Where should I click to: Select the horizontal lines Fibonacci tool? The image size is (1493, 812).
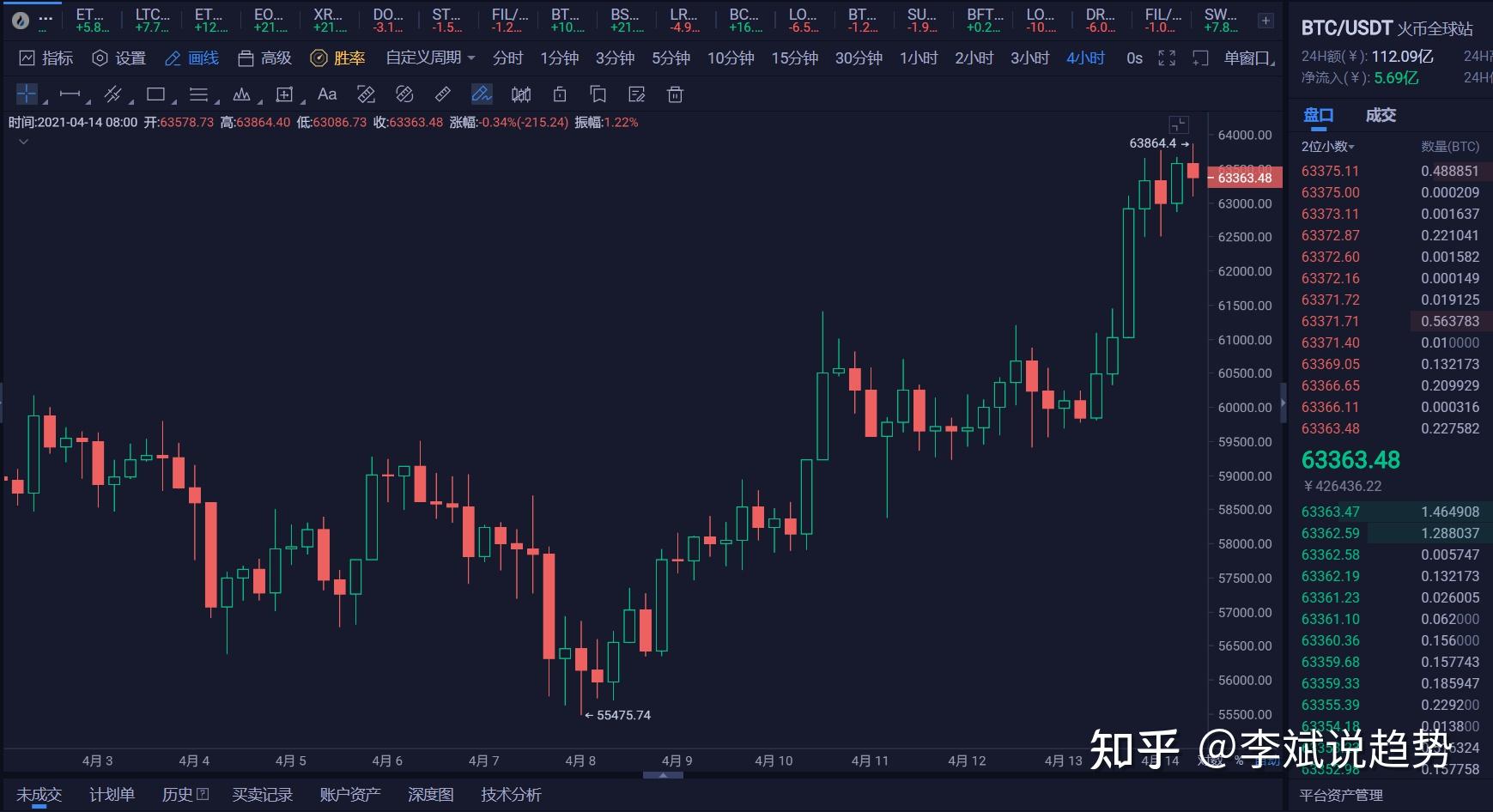[198, 94]
